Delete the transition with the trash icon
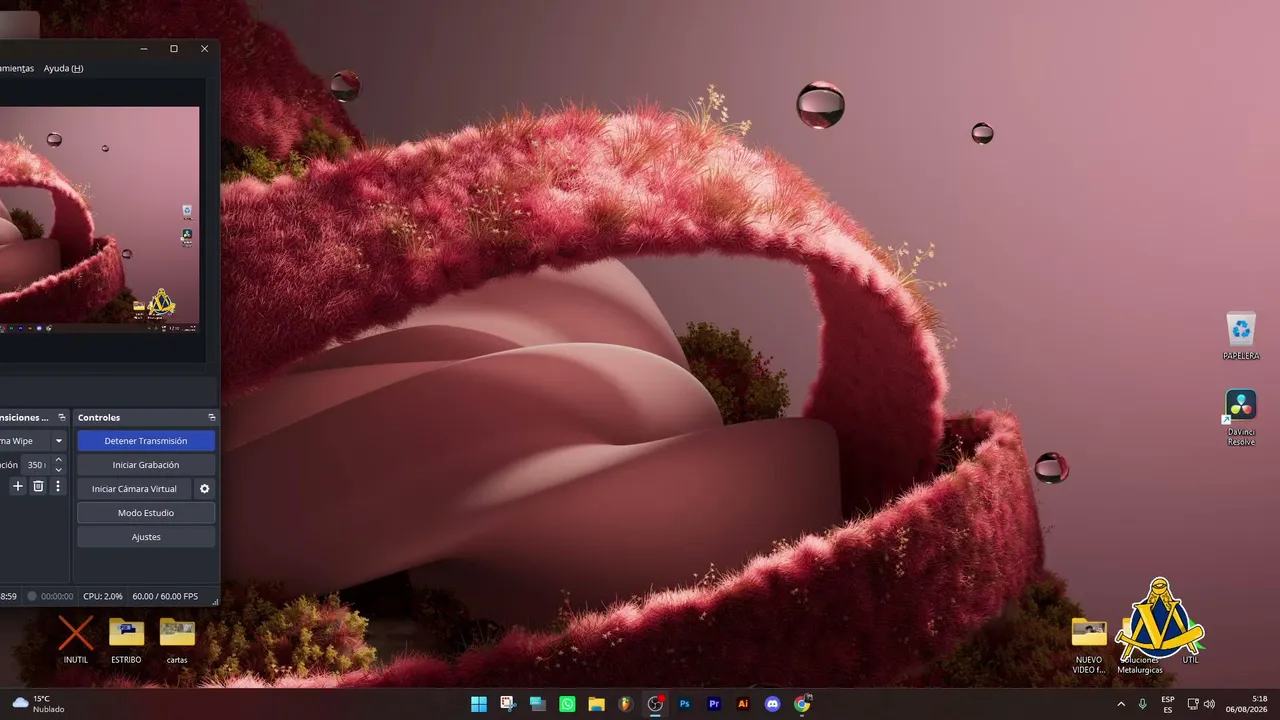Image resolution: width=1280 pixels, height=720 pixels. tap(38, 486)
